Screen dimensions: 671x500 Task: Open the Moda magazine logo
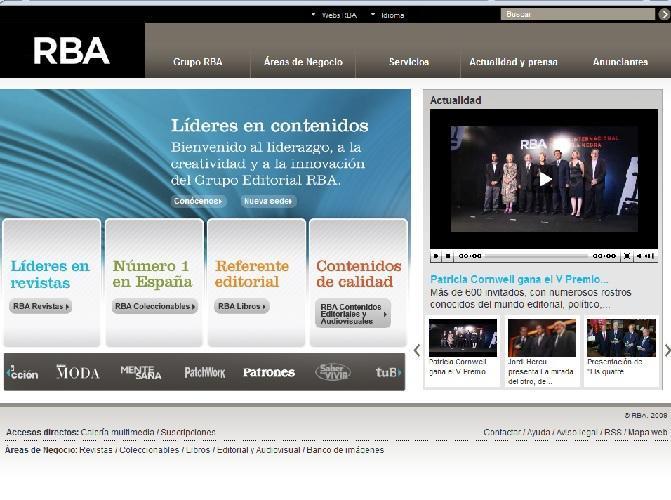(78, 372)
